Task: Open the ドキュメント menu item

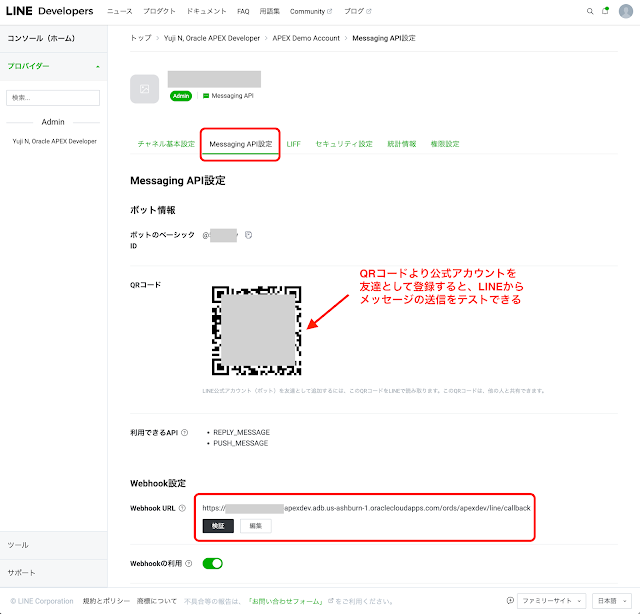Action: 207,11
